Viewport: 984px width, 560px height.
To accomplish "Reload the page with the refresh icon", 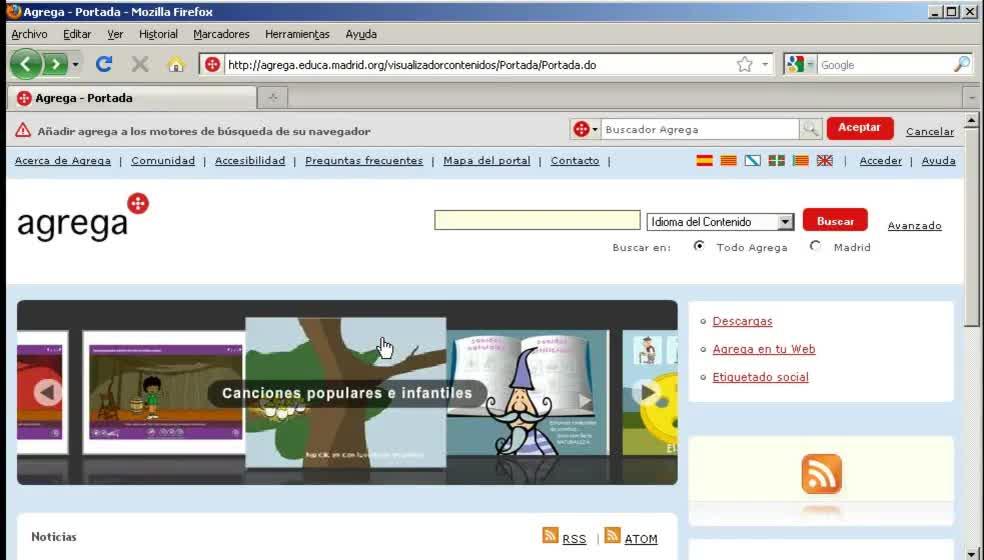I will pos(104,64).
